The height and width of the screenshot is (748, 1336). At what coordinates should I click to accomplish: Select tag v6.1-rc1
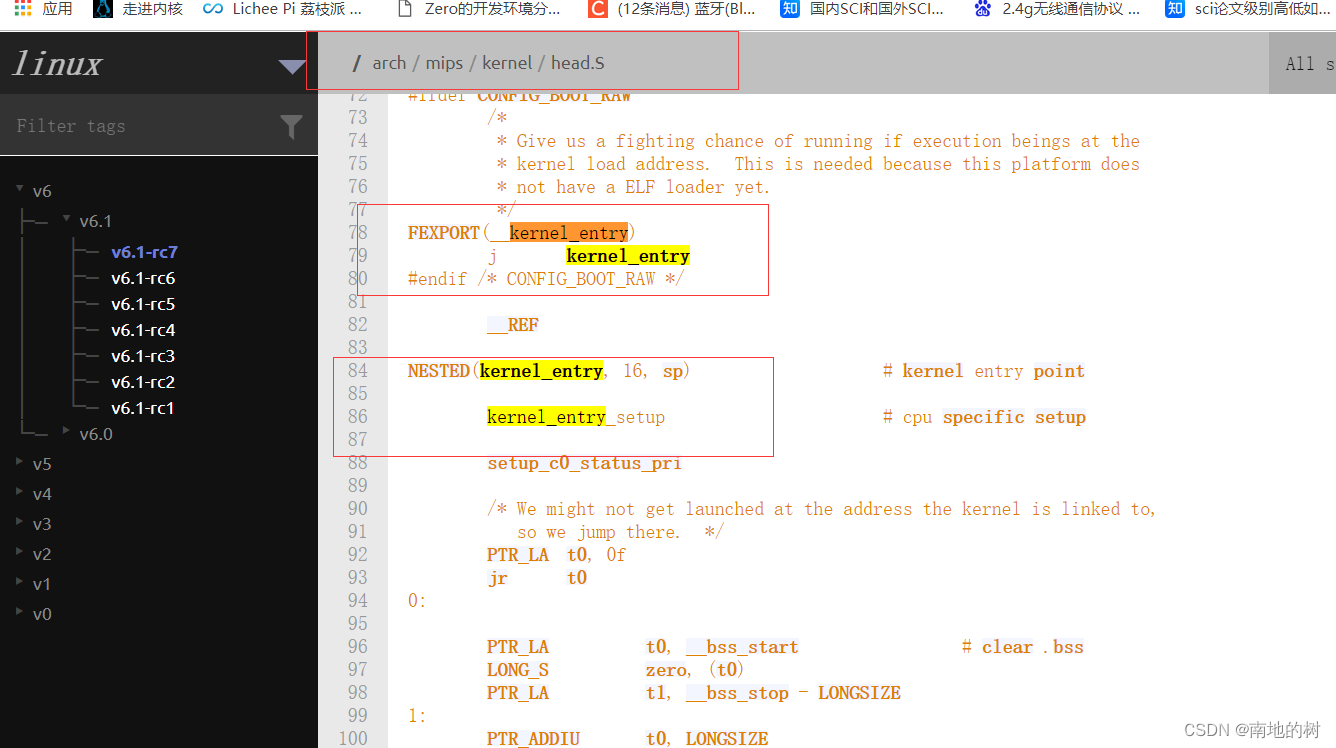click(143, 408)
